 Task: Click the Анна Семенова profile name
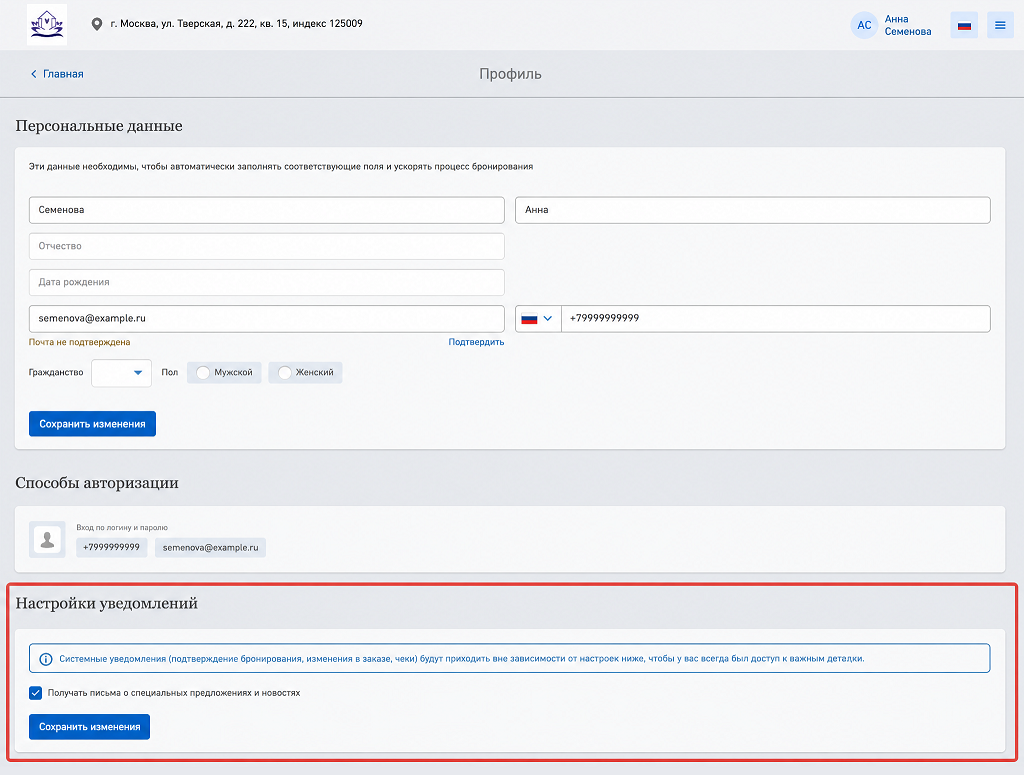[908, 25]
